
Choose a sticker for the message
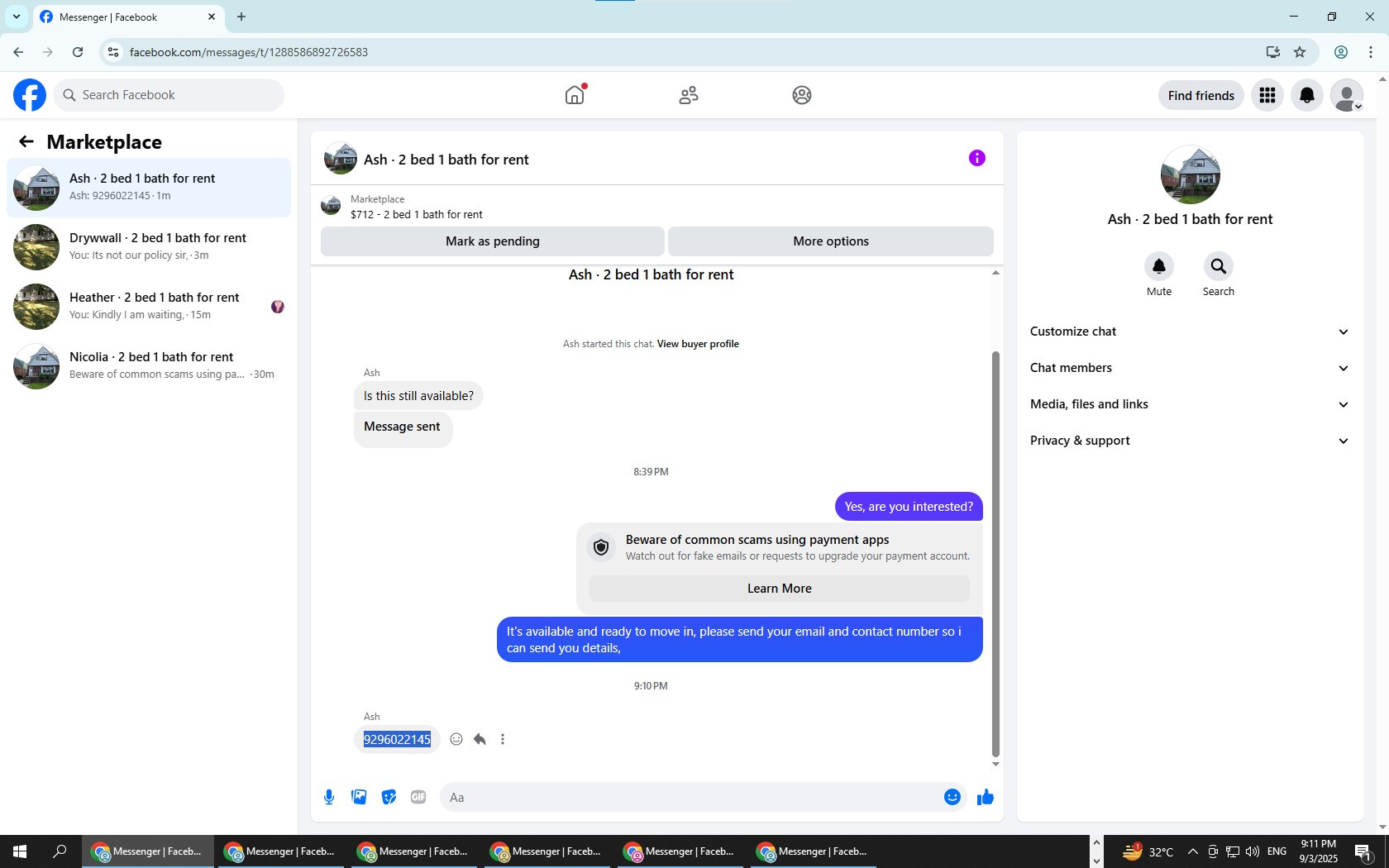(389, 797)
